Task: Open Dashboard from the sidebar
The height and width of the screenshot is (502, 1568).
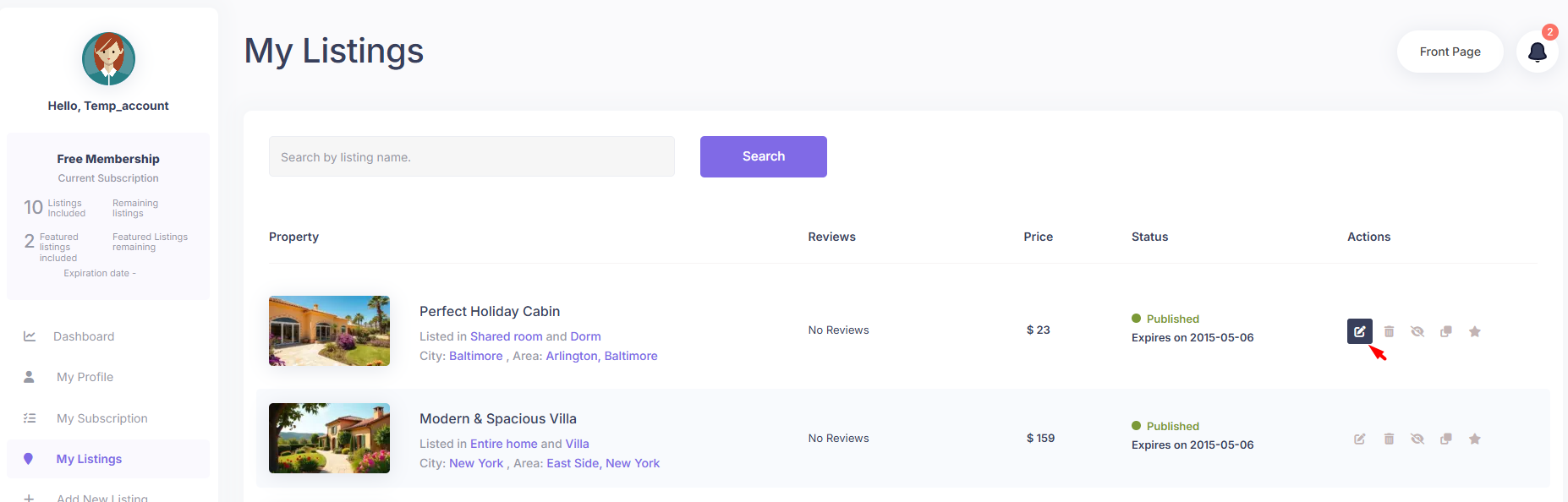Action: (83, 336)
